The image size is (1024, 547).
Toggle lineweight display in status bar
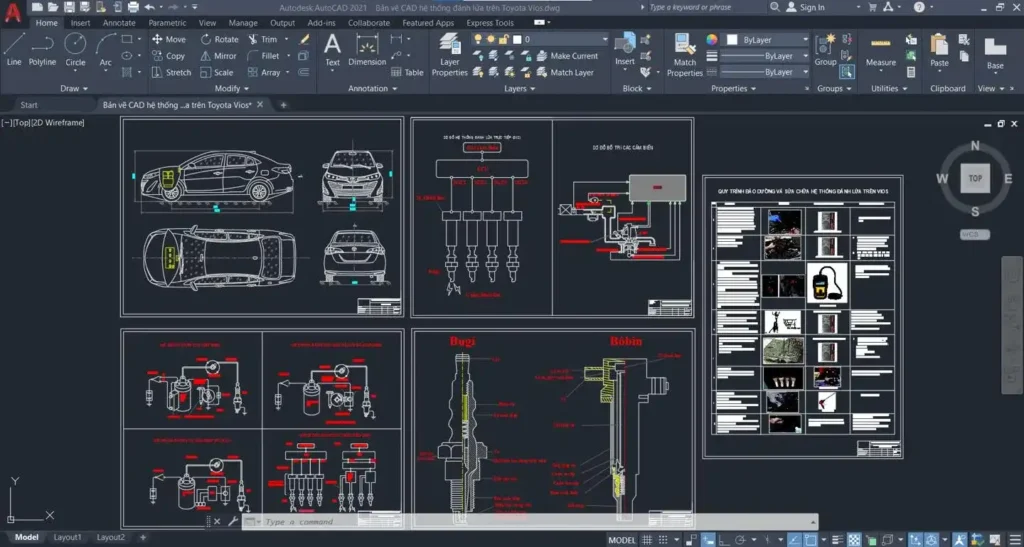click(836, 540)
